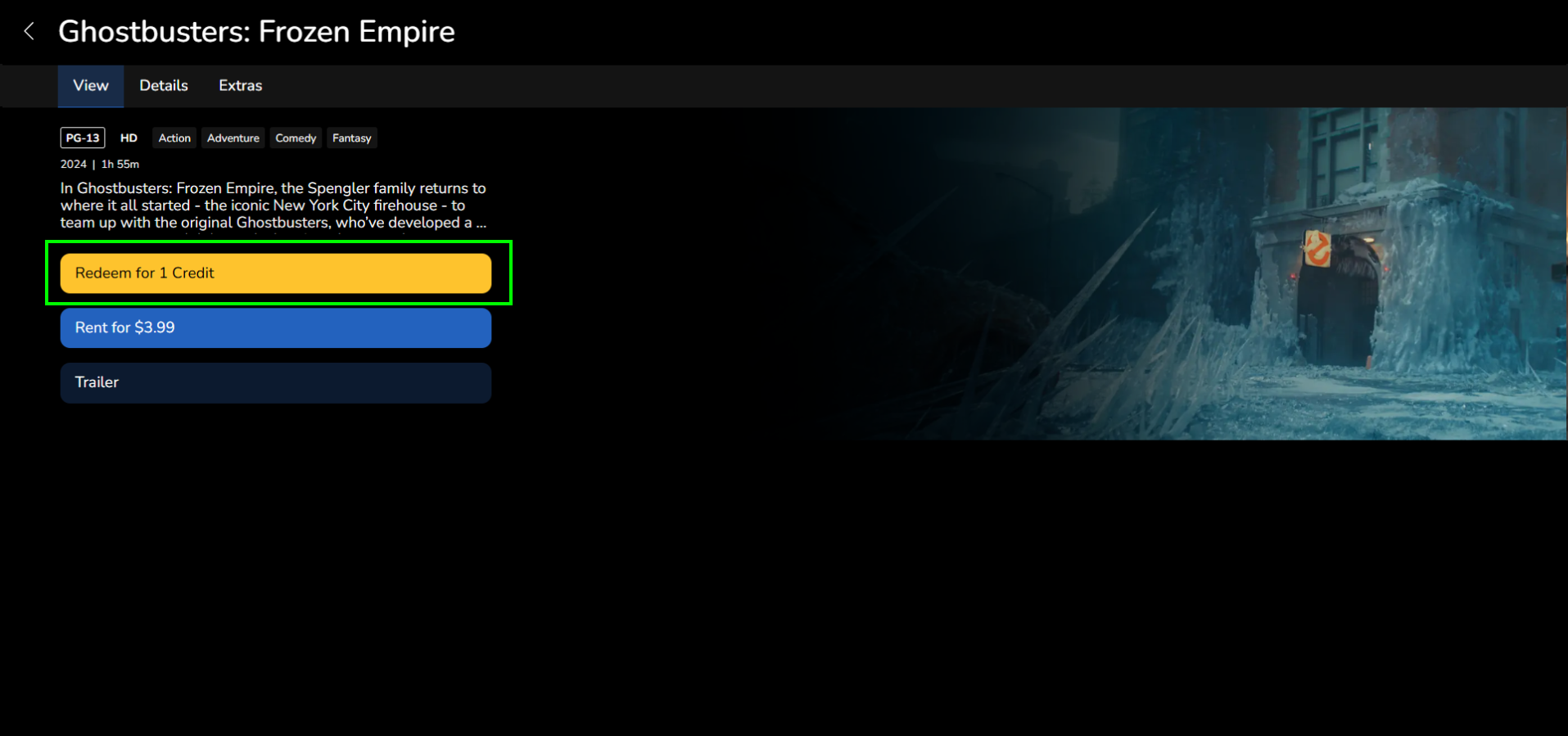
Task: Go back using the left arrow icon
Action: 29,31
